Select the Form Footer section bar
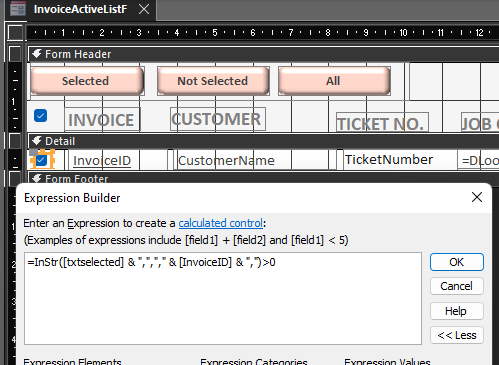This screenshot has height=365, width=499. 263,178
